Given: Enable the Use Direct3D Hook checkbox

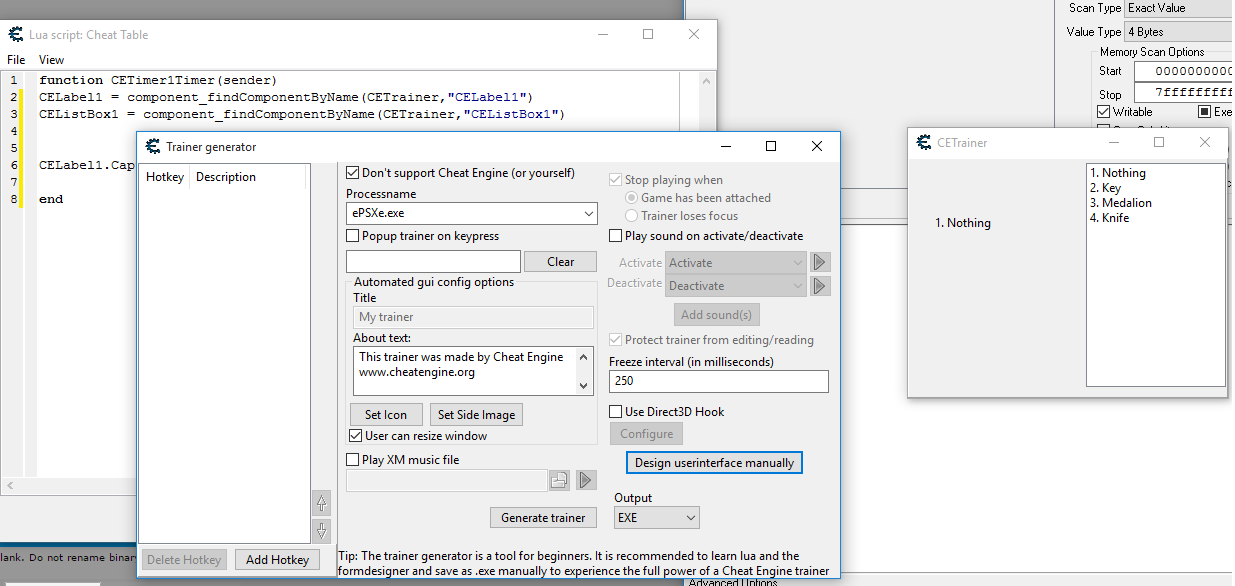Looking at the screenshot, I should [616, 412].
